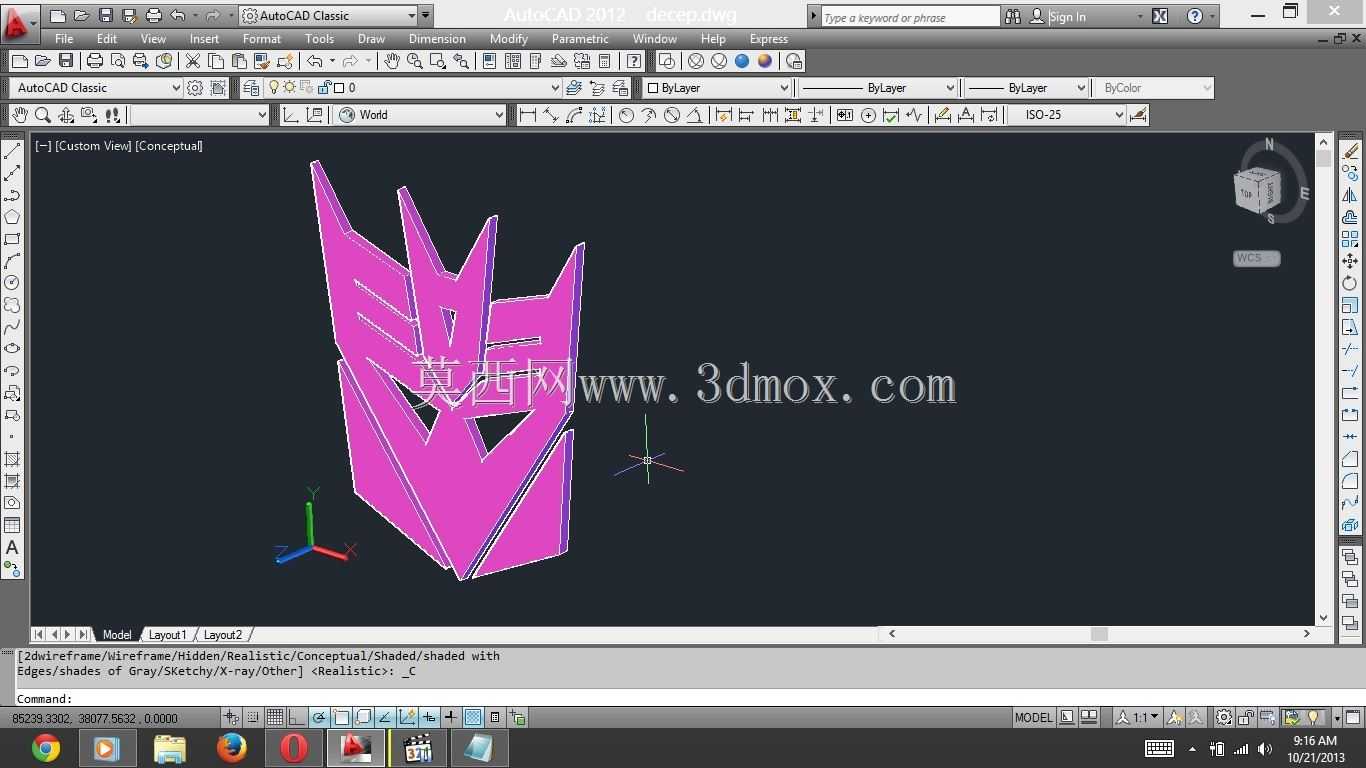Click the WCS label under ViewCube

coord(1256,258)
